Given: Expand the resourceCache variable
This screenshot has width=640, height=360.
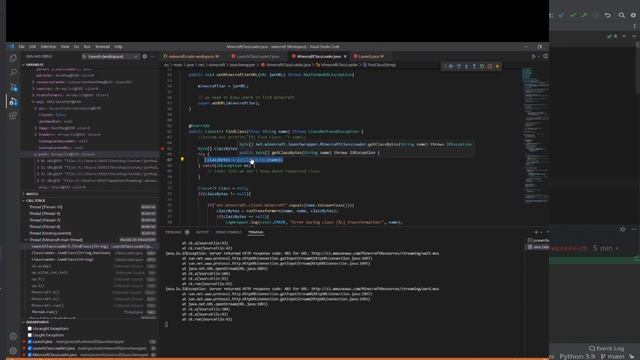Looking at the screenshot, I should point(33,82).
